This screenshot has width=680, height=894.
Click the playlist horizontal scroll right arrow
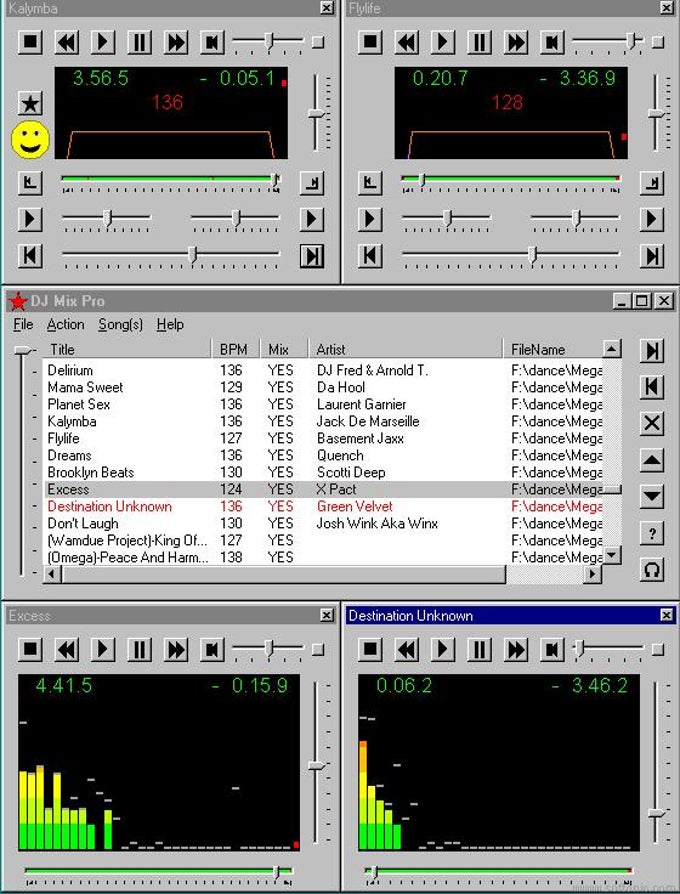593,574
